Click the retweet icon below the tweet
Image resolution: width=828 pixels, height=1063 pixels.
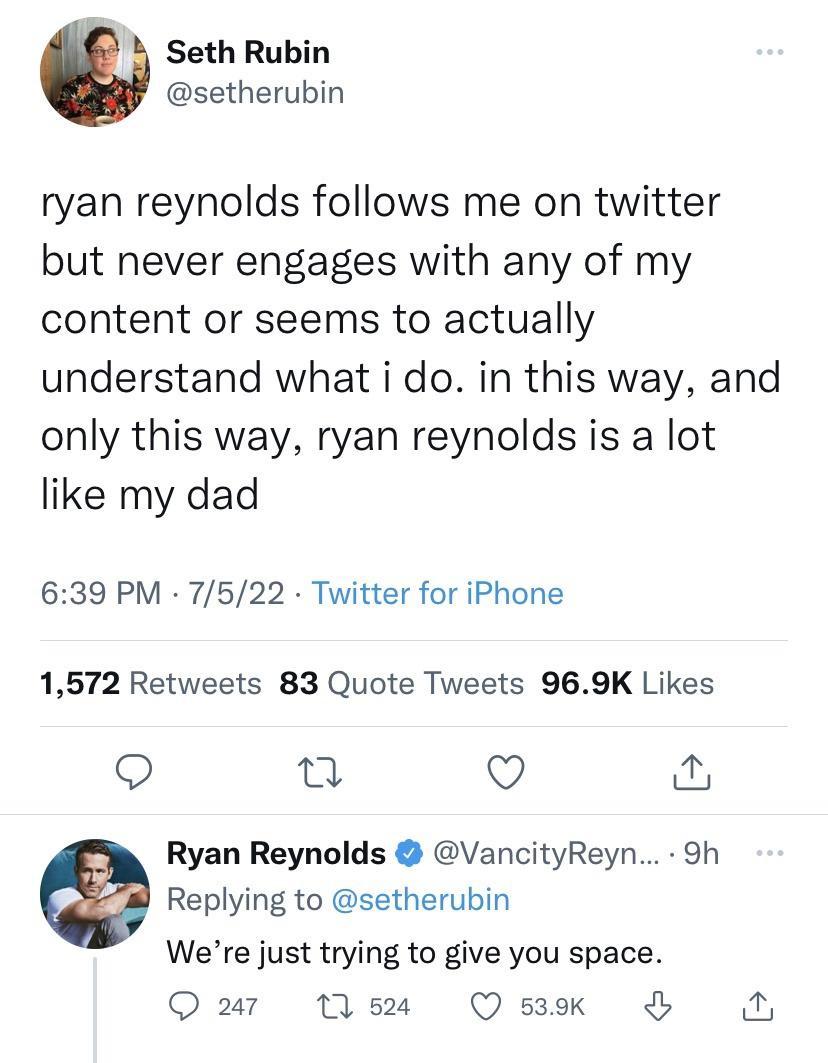click(319, 772)
